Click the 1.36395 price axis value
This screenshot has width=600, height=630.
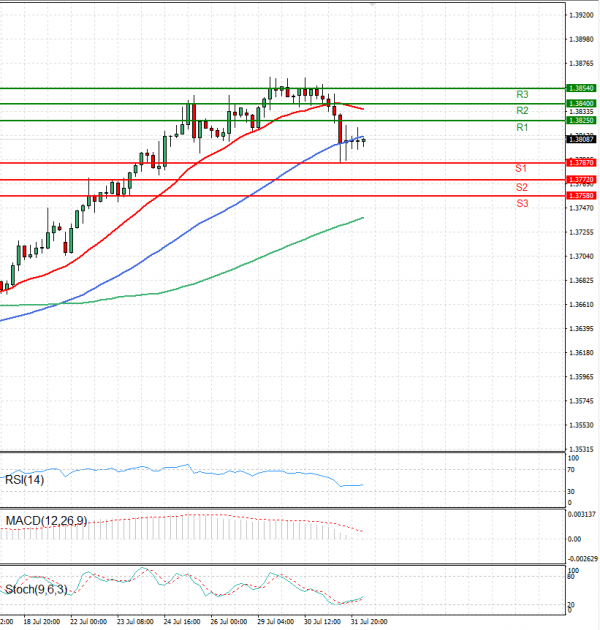tap(582, 329)
